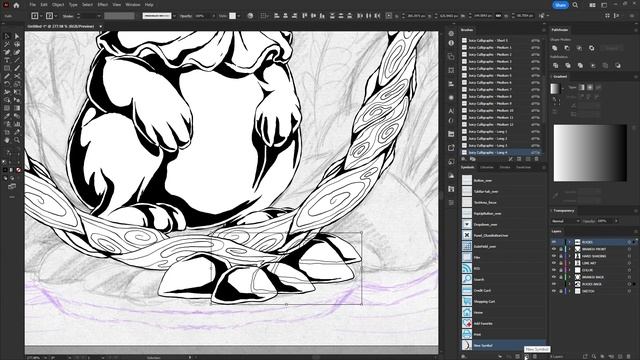Click the Share button
The image size is (640, 360).
tap(560, 5)
